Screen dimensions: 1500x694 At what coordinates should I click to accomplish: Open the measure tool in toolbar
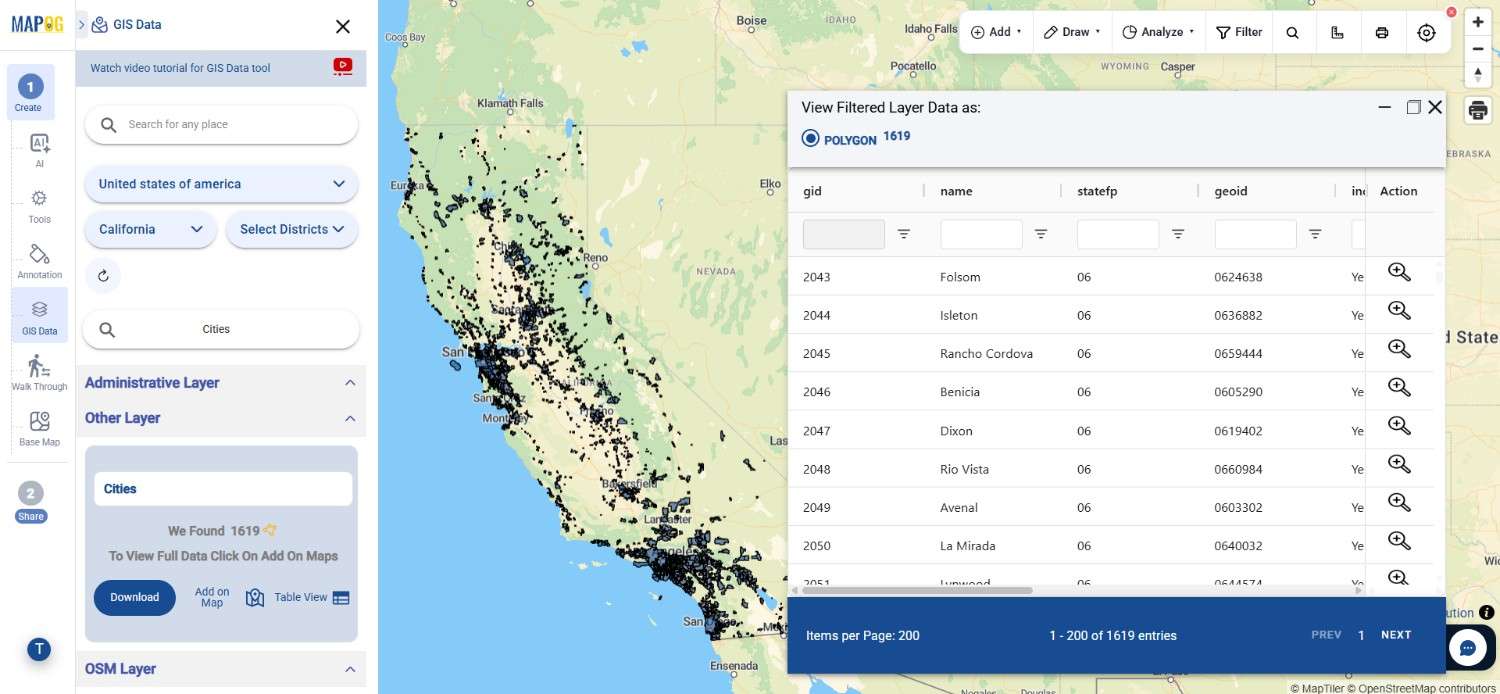tap(1337, 32)
